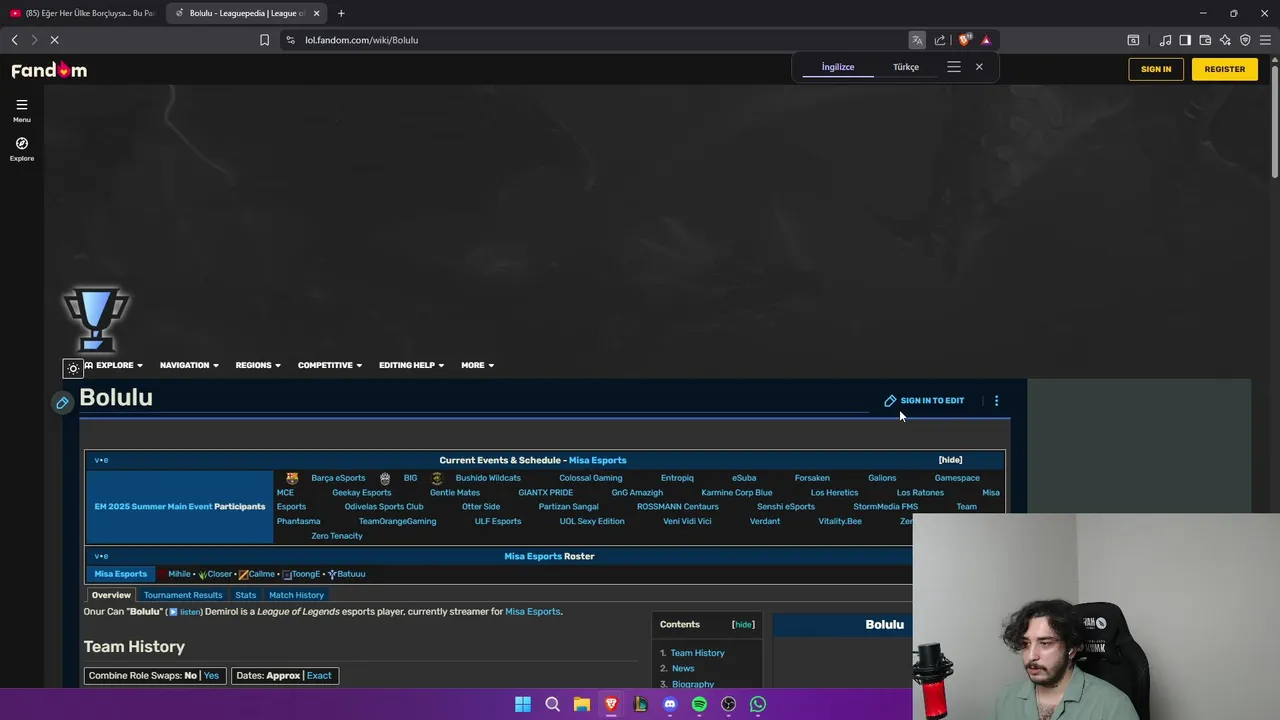Image resolution: width=1280 pixels, height=720 pixels.
Task: Click SIGN IN TO EDIT
Action: [924, 401]
